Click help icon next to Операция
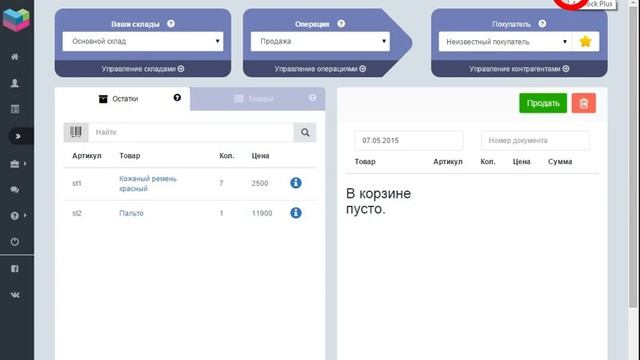640x360 pixels. 341,24
